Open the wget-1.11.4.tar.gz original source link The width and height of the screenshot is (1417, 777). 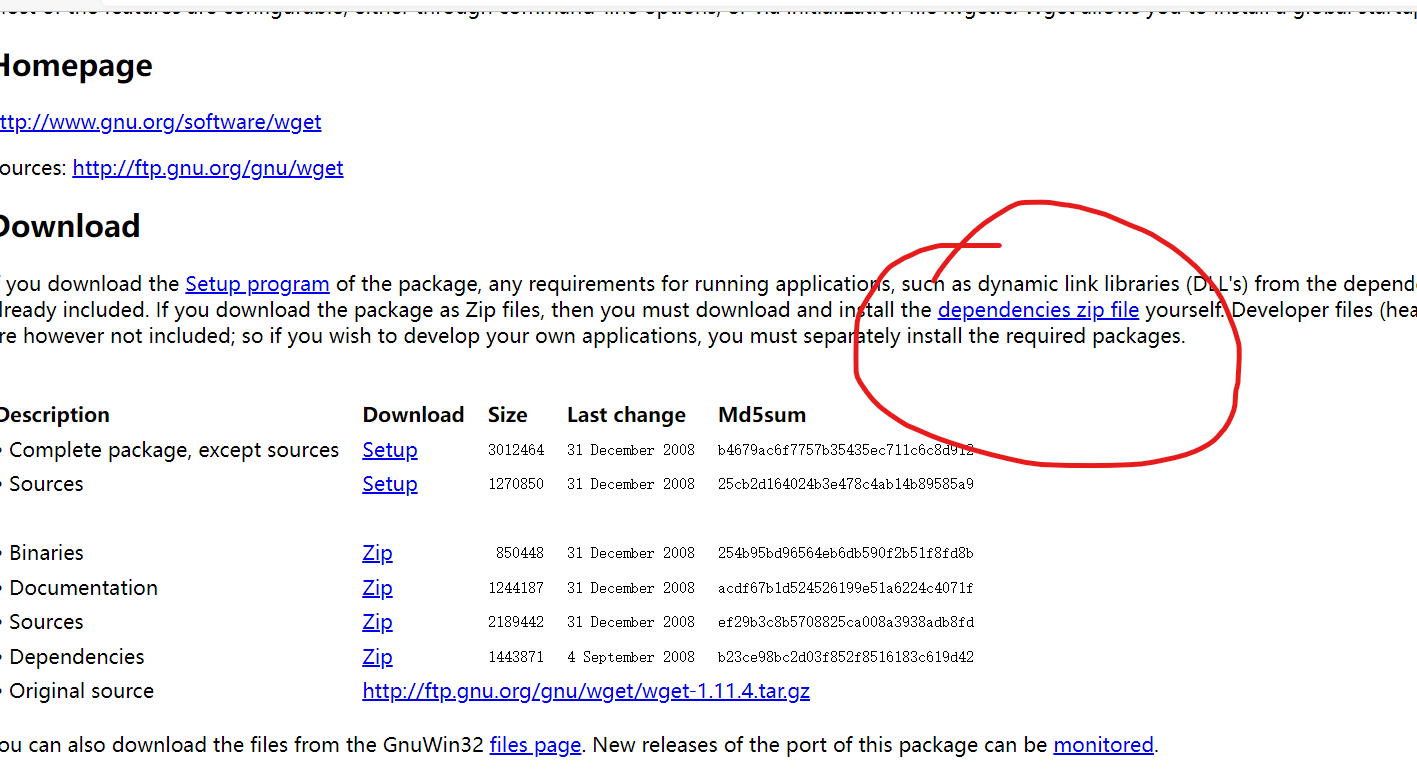click(586, 691)
